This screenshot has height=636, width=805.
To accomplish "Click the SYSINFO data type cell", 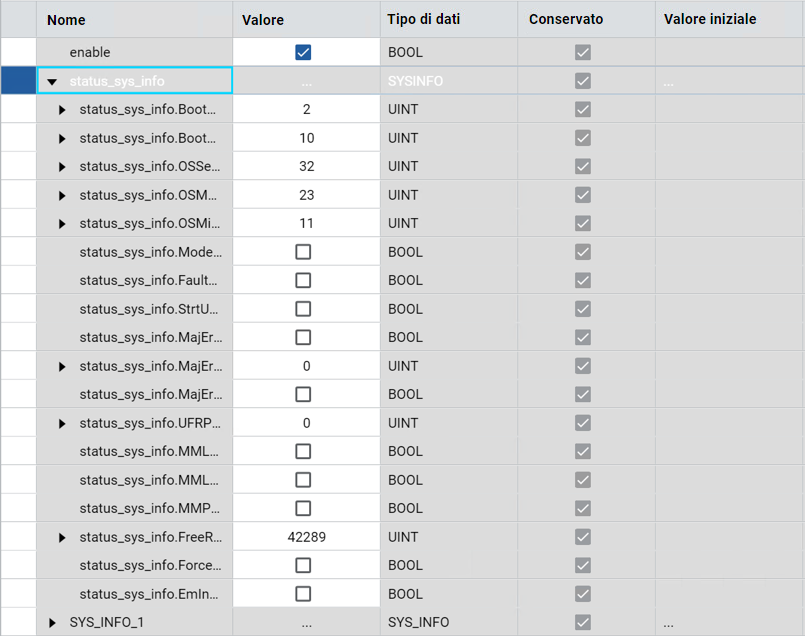I will click(x=415, y=81).
